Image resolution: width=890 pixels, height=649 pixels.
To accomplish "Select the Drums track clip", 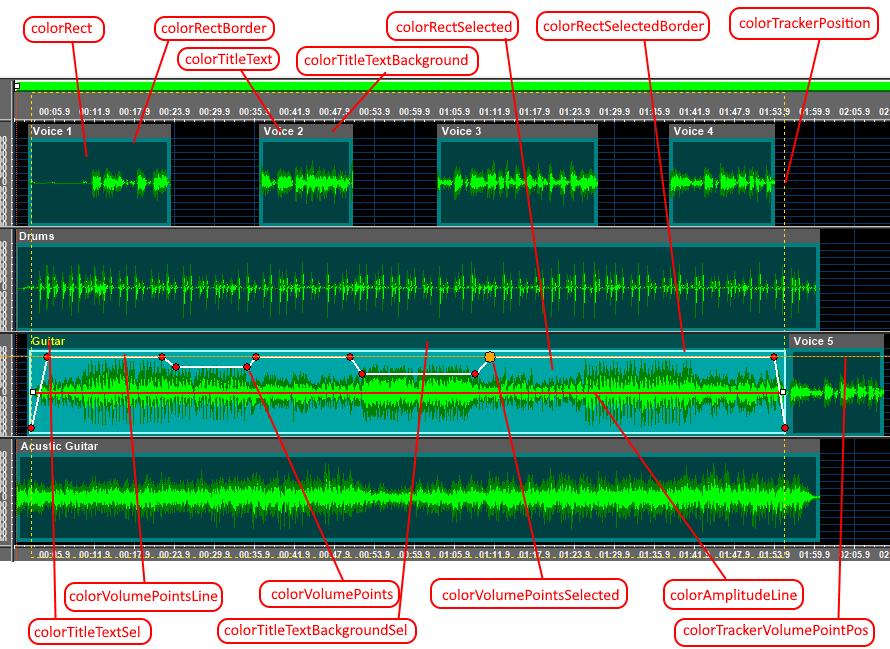I will tap(418, 287).
